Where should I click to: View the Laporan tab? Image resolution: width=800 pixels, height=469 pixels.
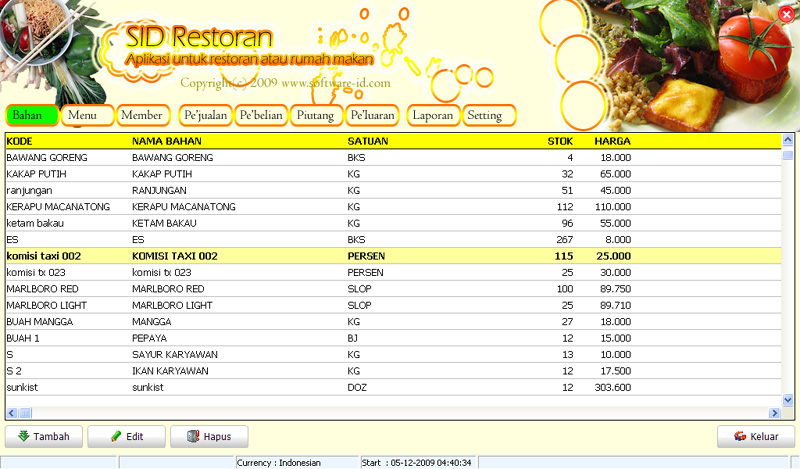(x=433, y=115)
